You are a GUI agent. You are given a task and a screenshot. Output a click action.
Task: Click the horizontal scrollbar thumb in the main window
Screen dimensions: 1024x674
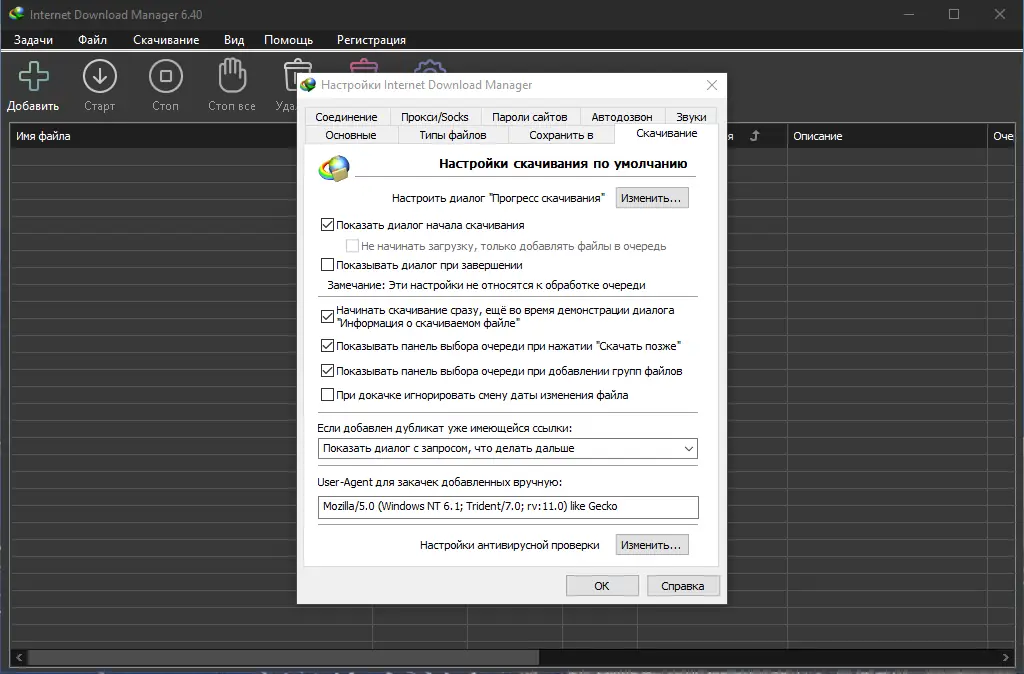283,657
